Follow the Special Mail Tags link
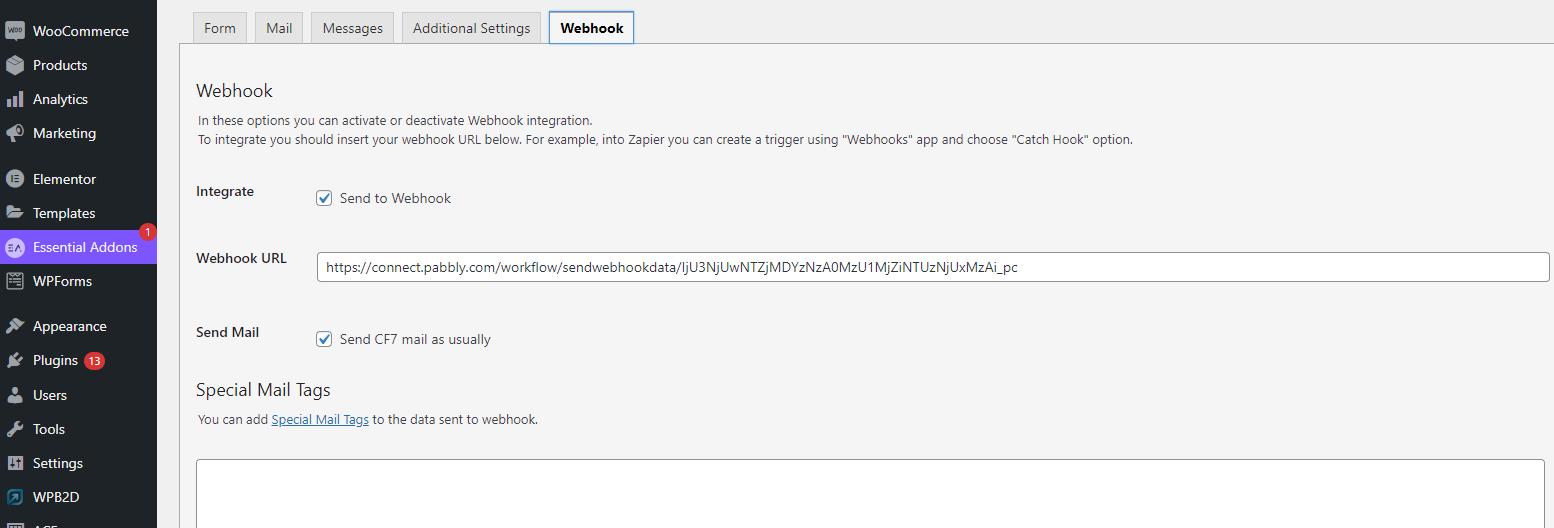This screenshot has width=1554, height=528. pos(320,420)
